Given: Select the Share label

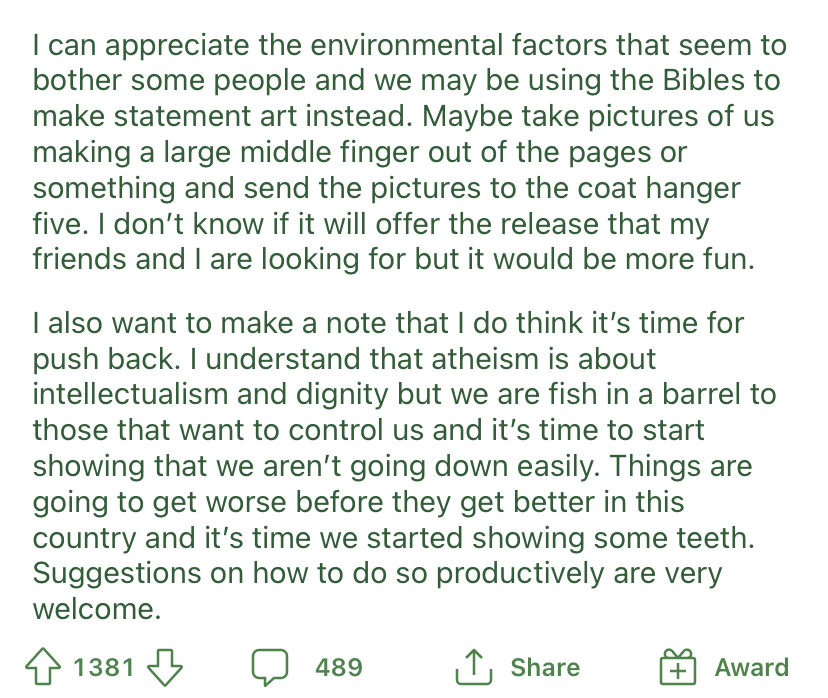Looking at the screenshot, I should pos(545,667).
